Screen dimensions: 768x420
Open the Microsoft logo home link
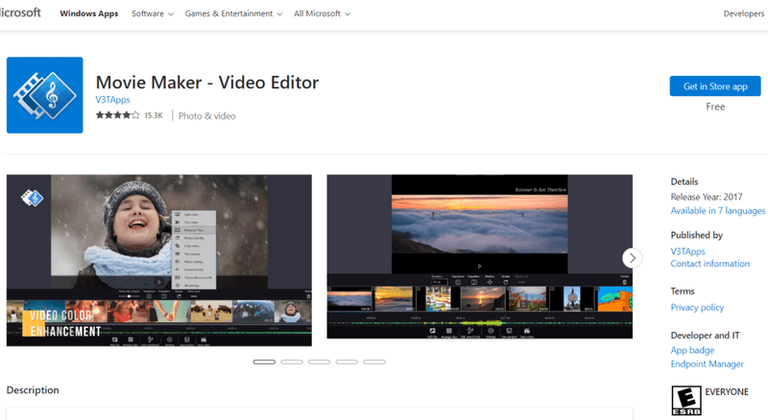(20, 13)
